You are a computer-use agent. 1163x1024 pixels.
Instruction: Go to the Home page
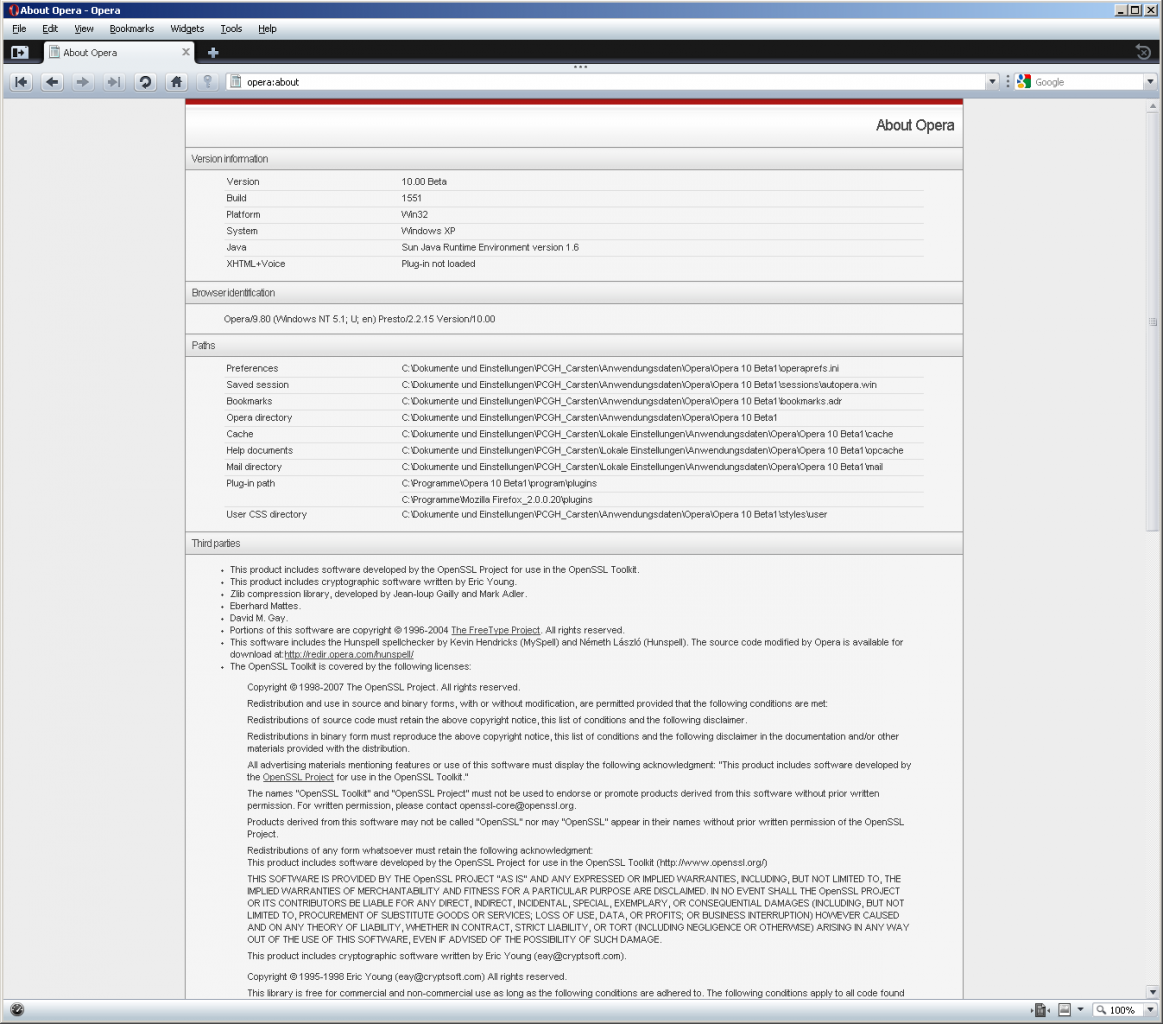click(x=177, y=82)
